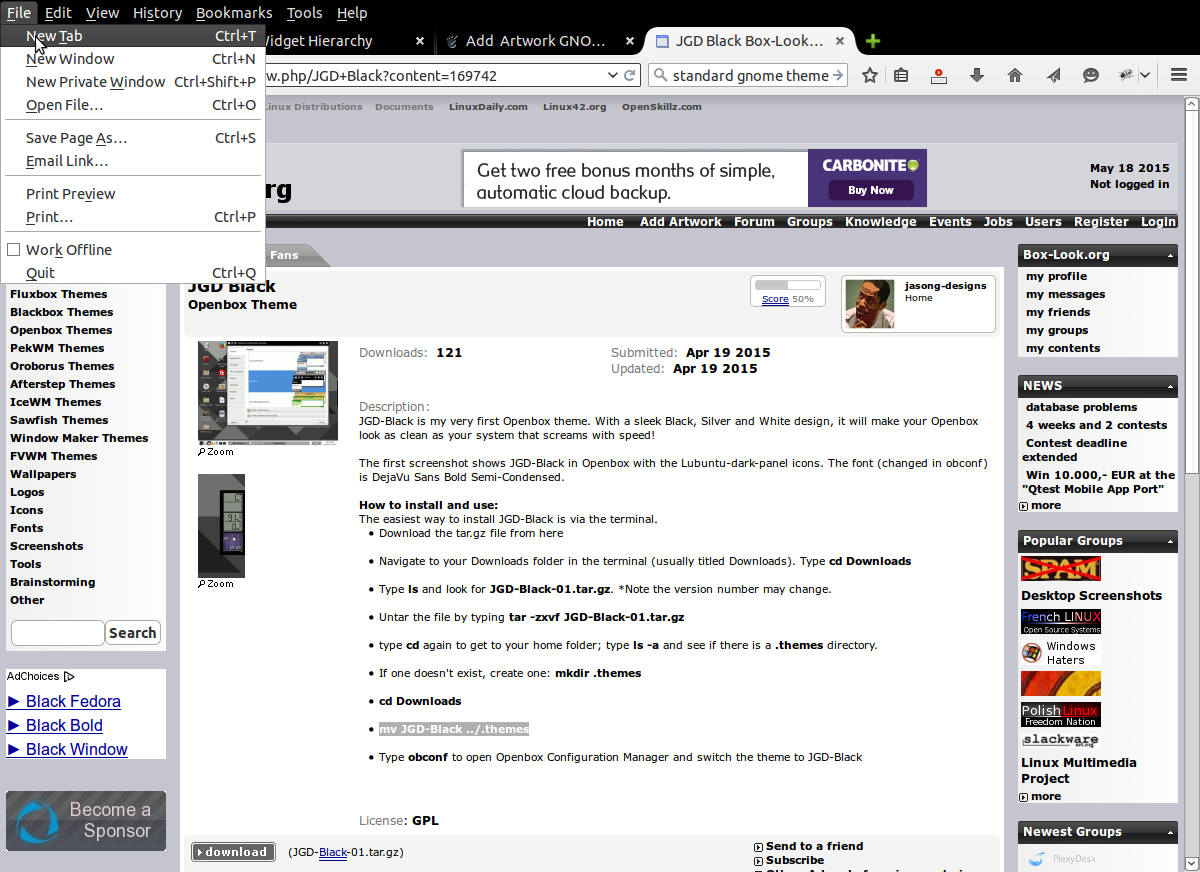1200x872 pixels.
Task: Open the slackware group icon
Action: click(1061, 741)
